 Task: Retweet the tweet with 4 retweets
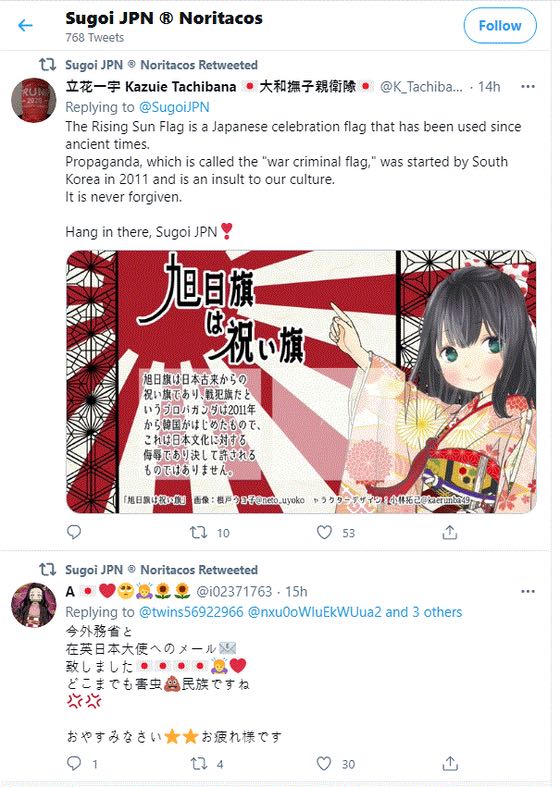coord(199,763)
